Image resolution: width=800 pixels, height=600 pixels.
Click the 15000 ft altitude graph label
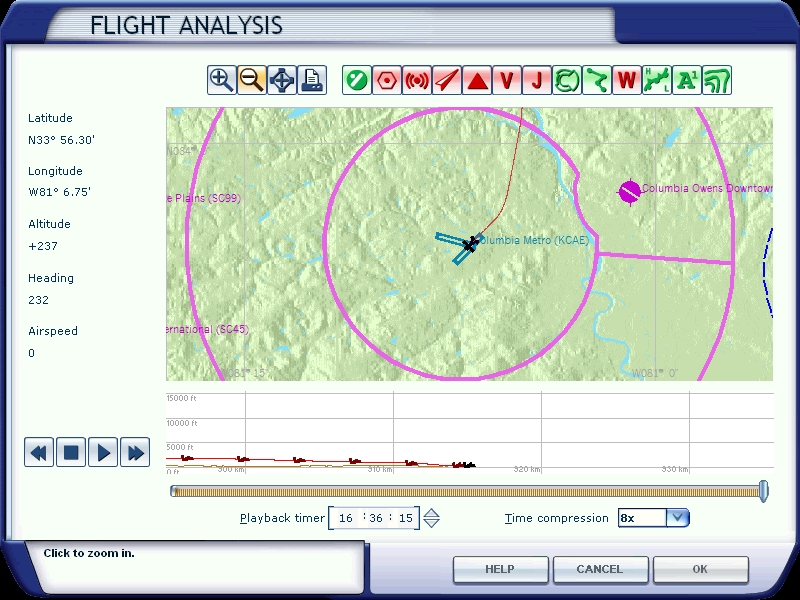click(181, 398)
